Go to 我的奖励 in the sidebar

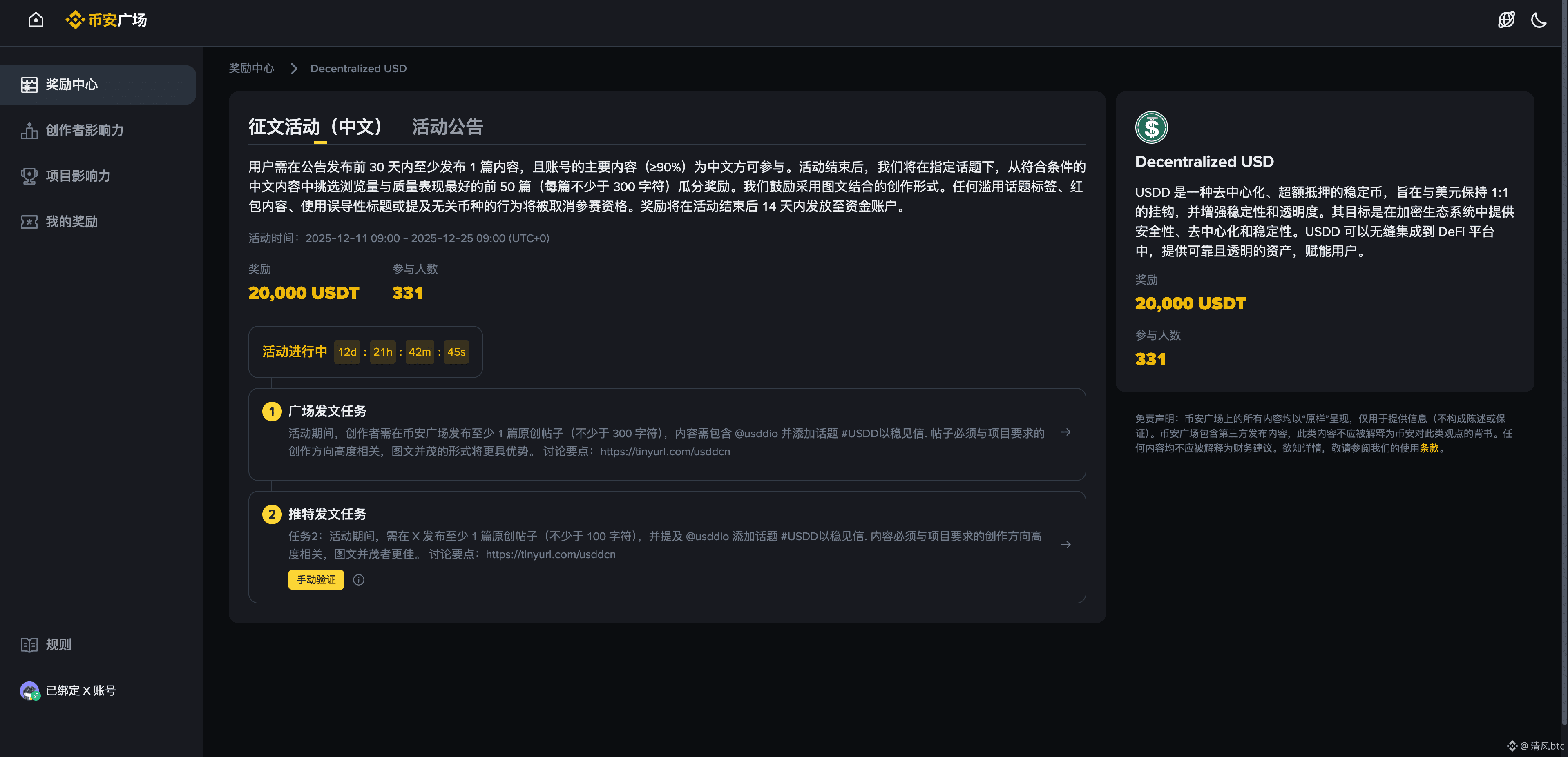(x=71, y=221)
